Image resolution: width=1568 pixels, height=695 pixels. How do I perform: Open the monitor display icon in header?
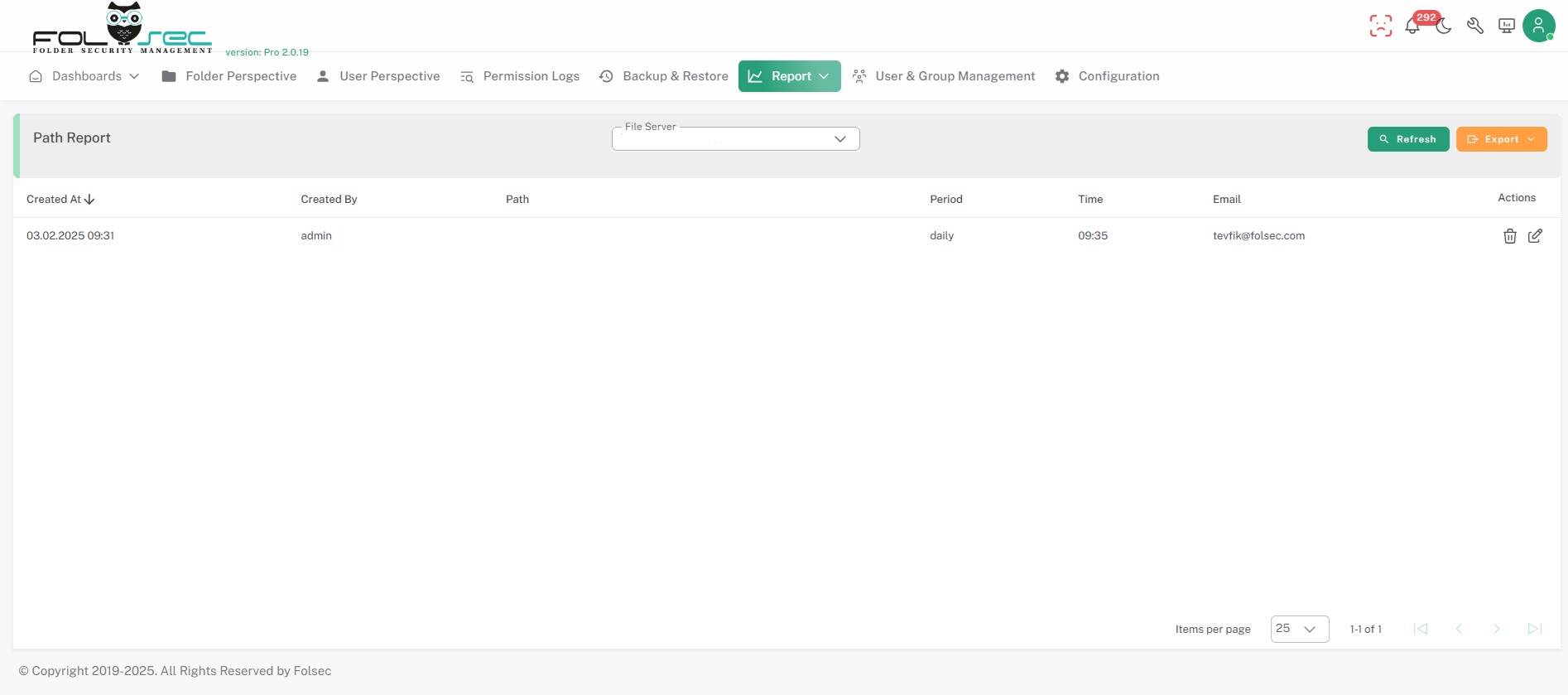tap(1507, 26)
